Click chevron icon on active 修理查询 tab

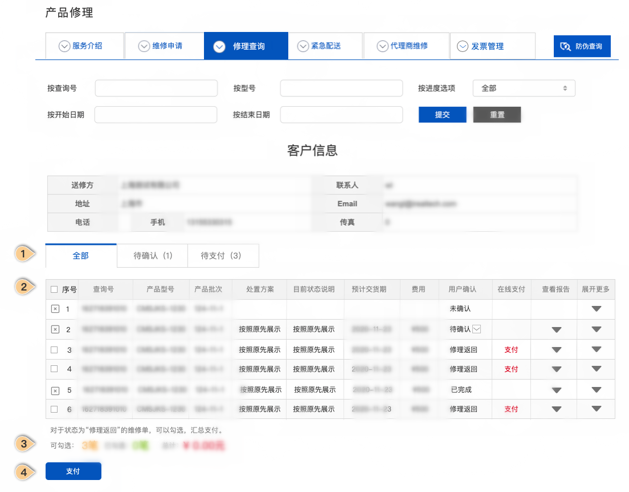220,46
